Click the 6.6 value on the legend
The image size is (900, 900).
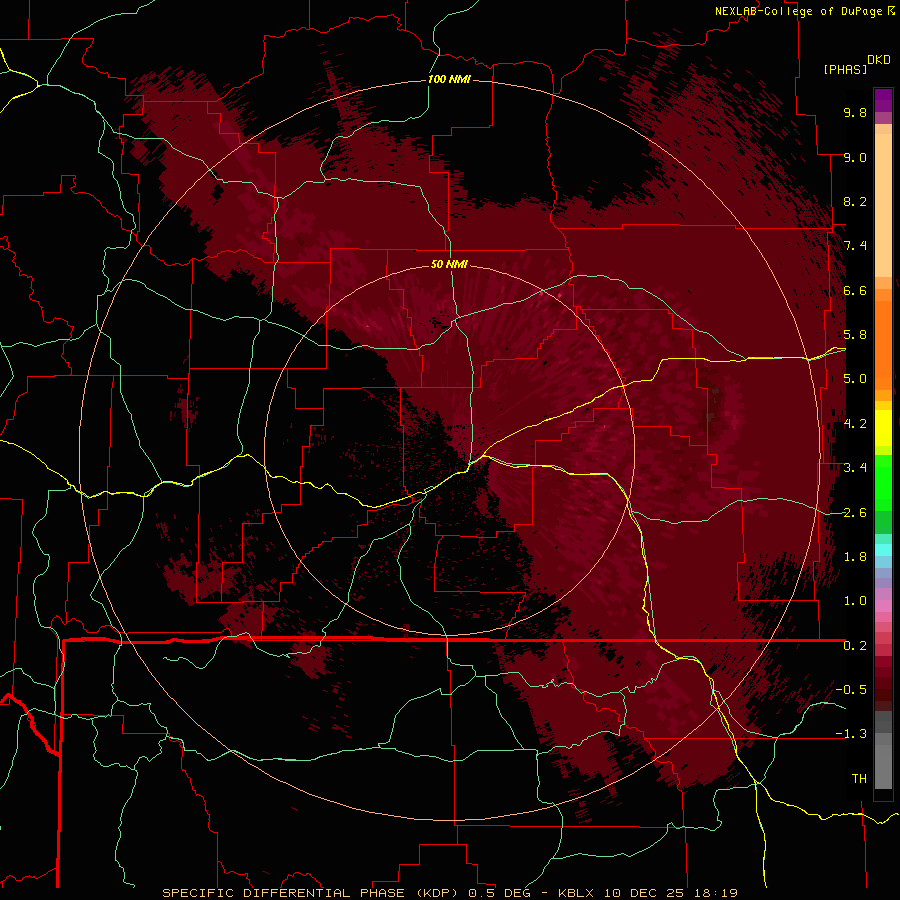click(855, 290)
